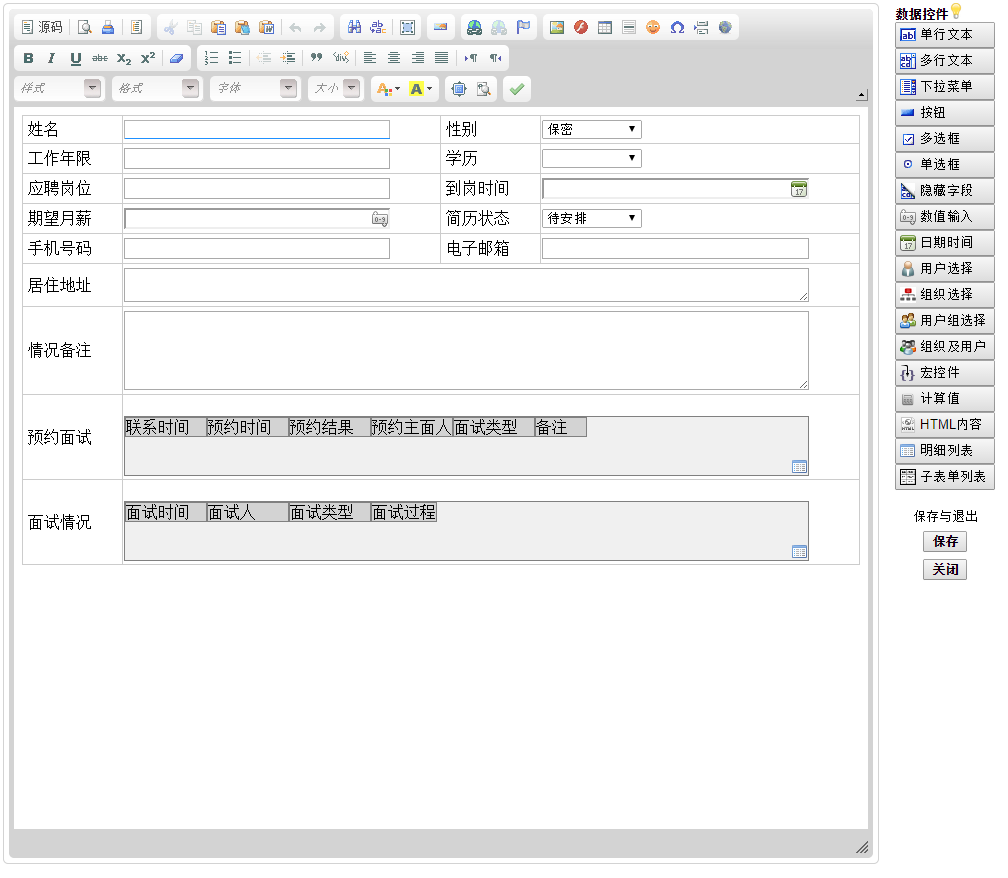Open the 样式 styles dropdown
Screen dimensions: 1008x878
(93, 89)
